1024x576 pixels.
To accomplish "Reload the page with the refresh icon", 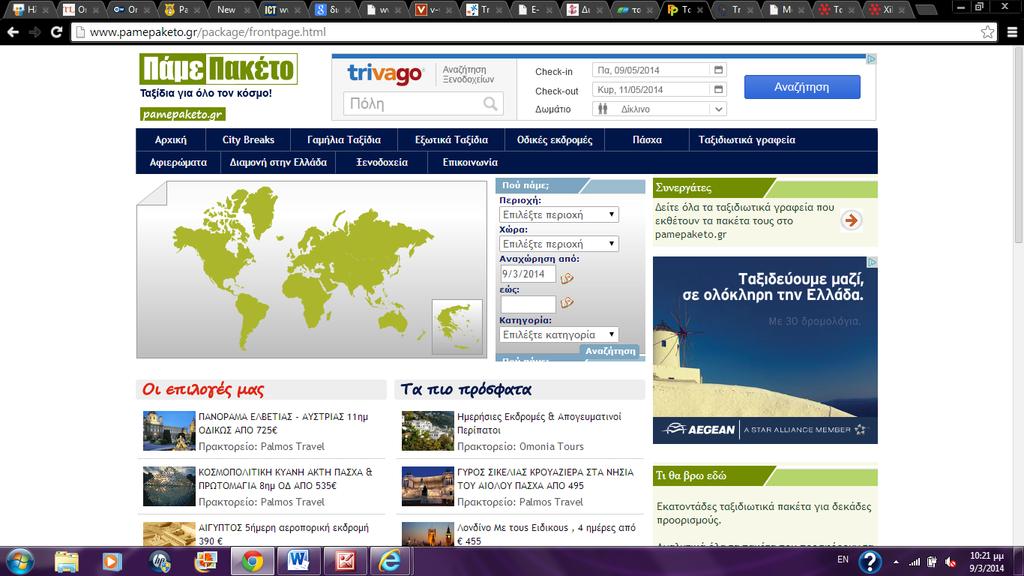I will pos(57,32).
